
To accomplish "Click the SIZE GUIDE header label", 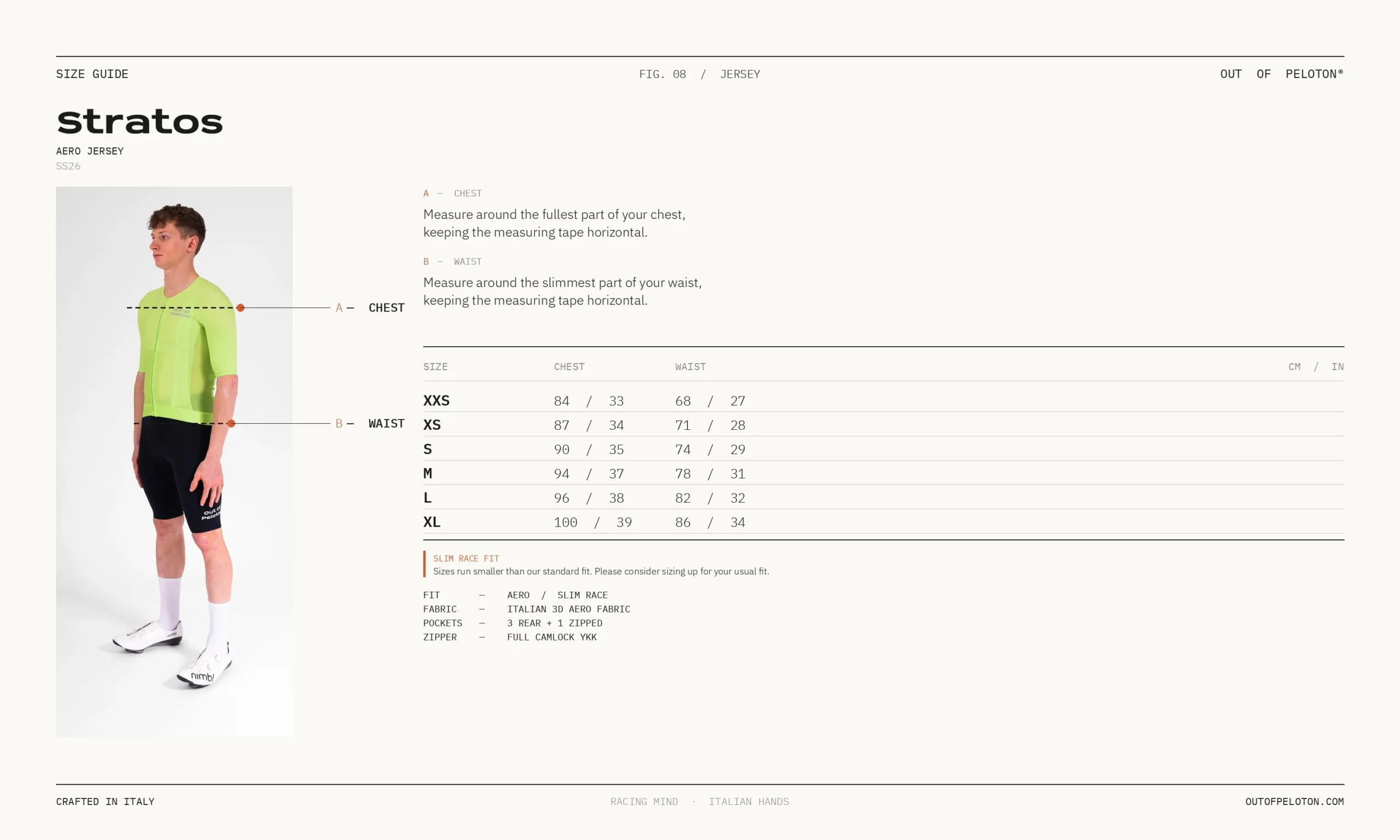I will click(x=92, y=74).
